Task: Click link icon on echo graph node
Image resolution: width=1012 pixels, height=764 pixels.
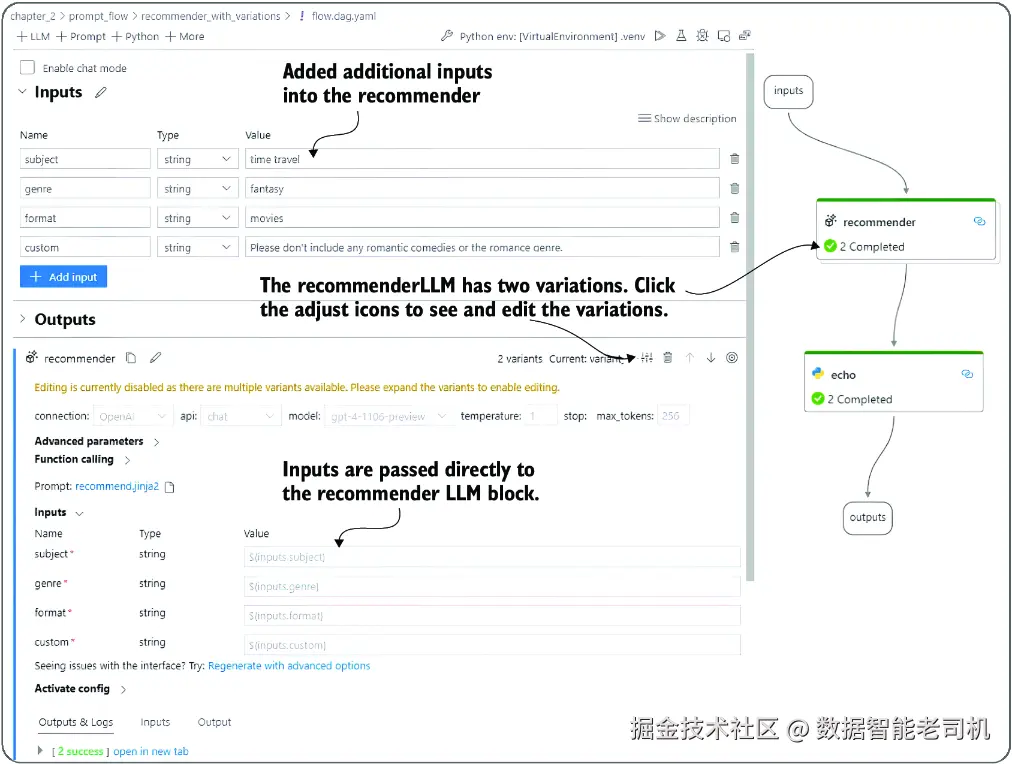Action: [x=967, y=374]
